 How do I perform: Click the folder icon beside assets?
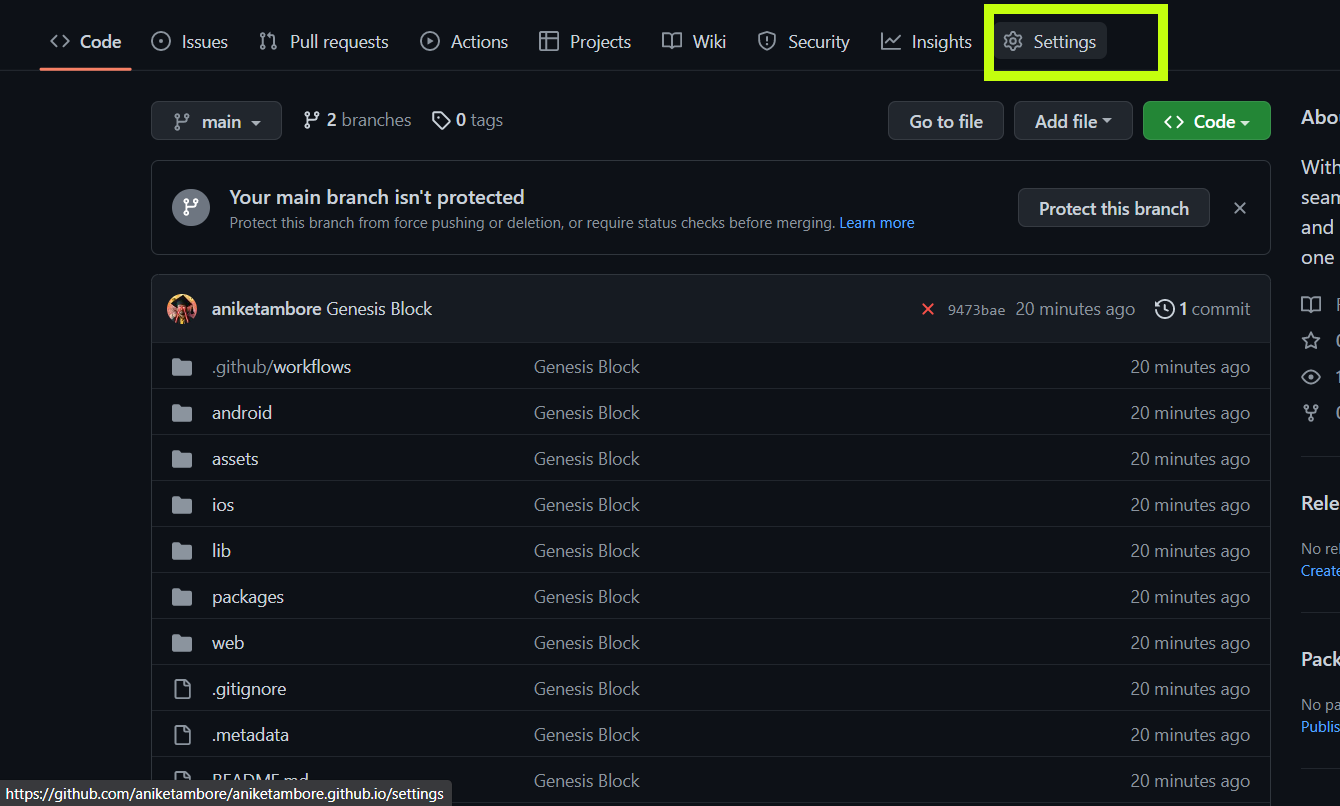tap(182, 459)
